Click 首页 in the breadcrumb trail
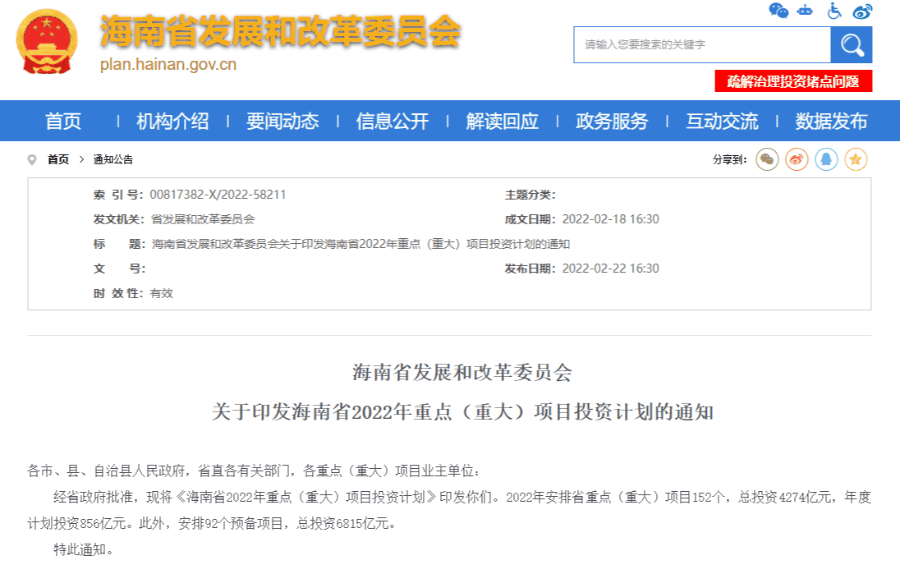 [58, 160]
